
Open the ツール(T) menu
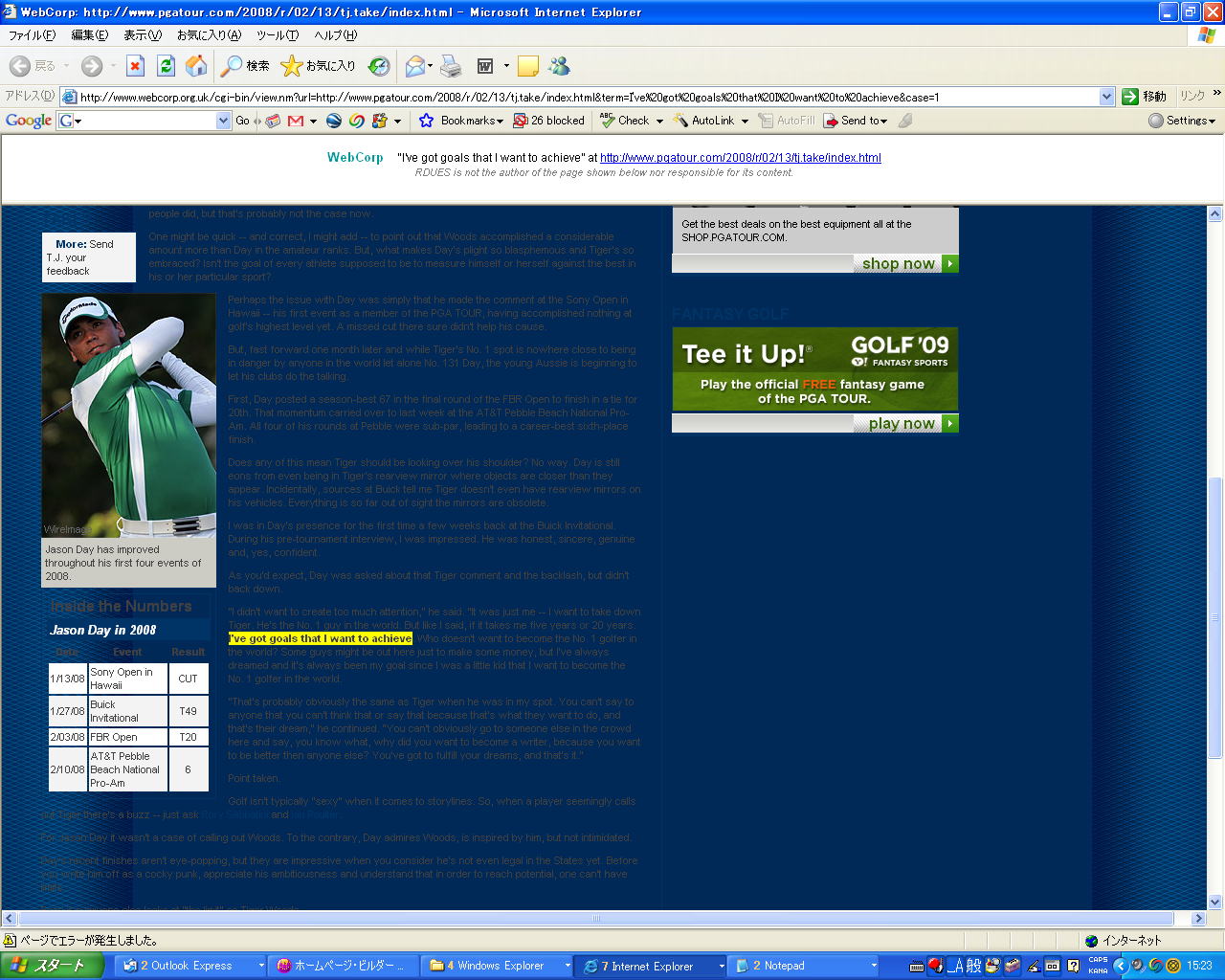pos(278,35)
